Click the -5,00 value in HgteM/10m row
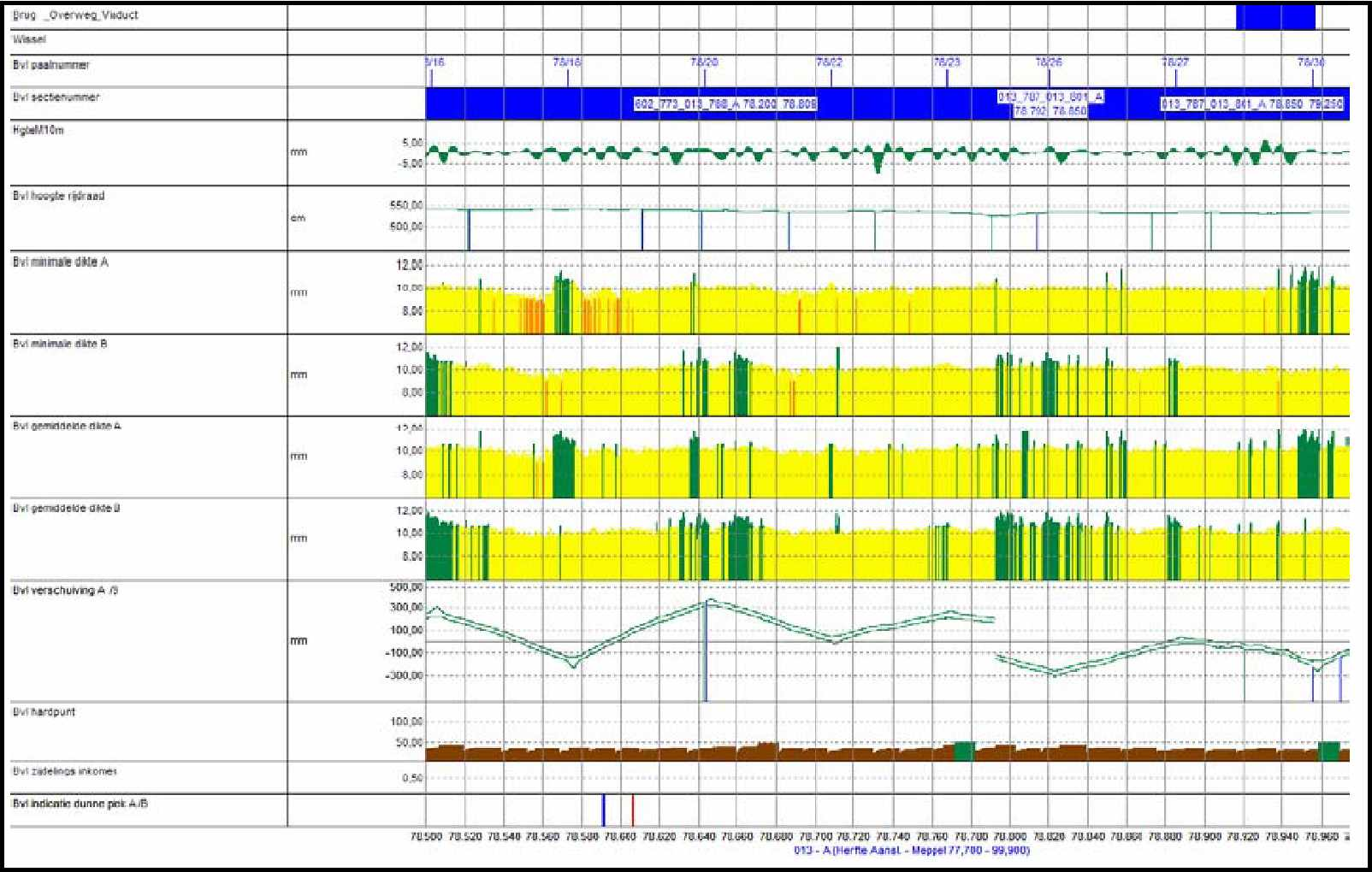Viewport: 1372px width, 872px height. point(410,163)
